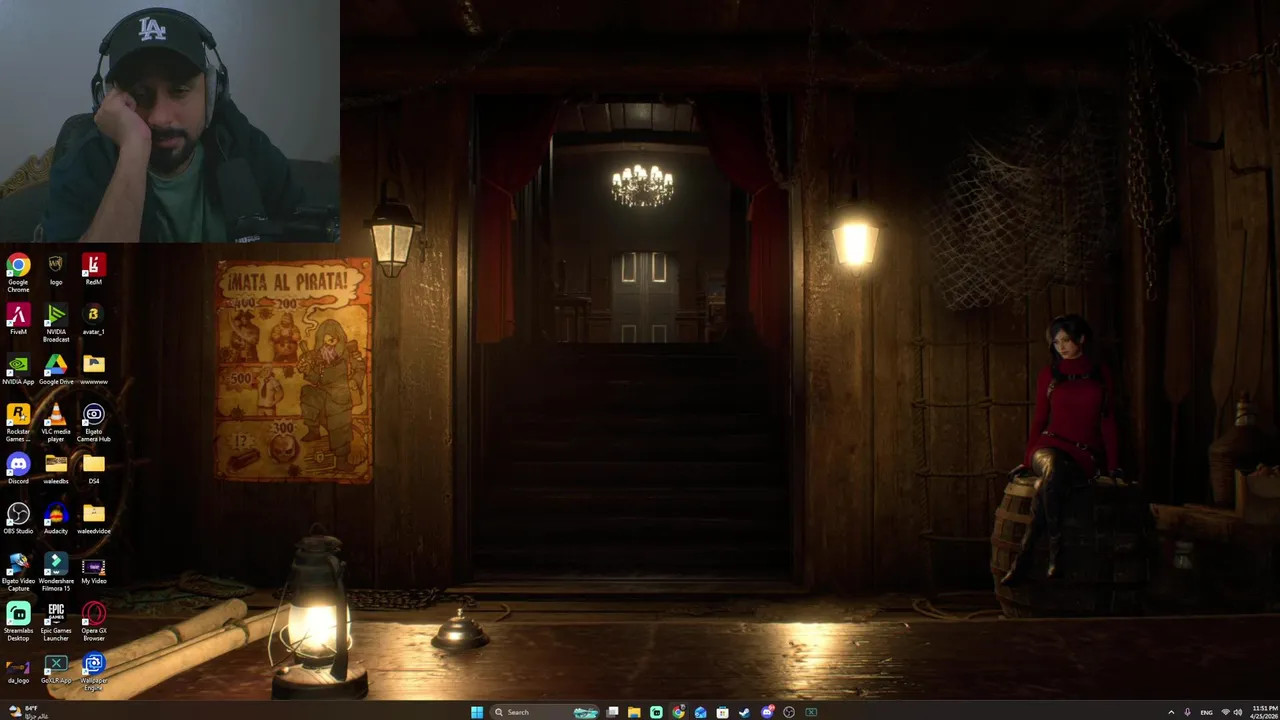Launch Elgato Video Capture shortcut
Screen dimensions: 1280x720
coord(18,572)
